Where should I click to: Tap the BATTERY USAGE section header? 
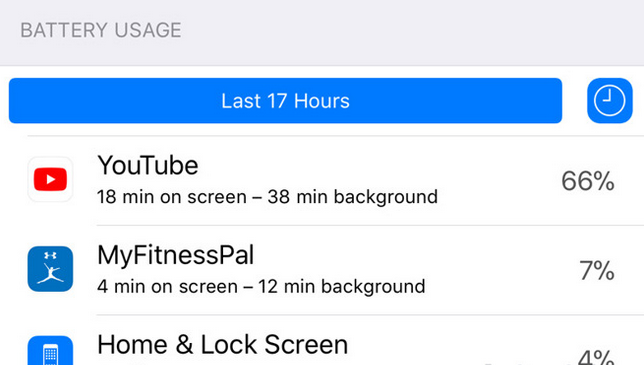[101, 30]
